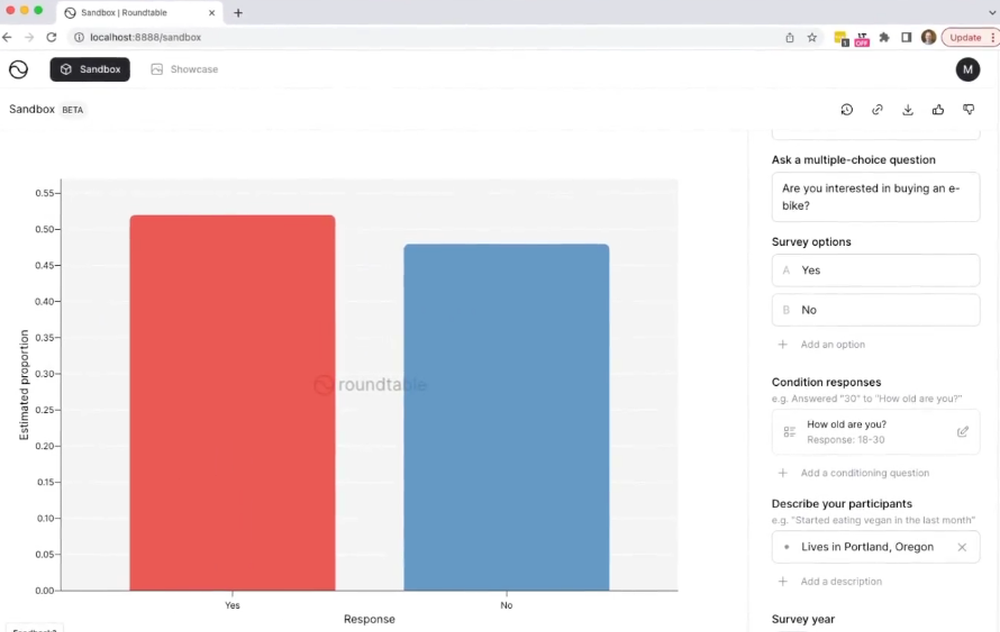Screen dimensions: 1000x632
Task: Click the 'Yes' survey option field
Action: [876, 270]
